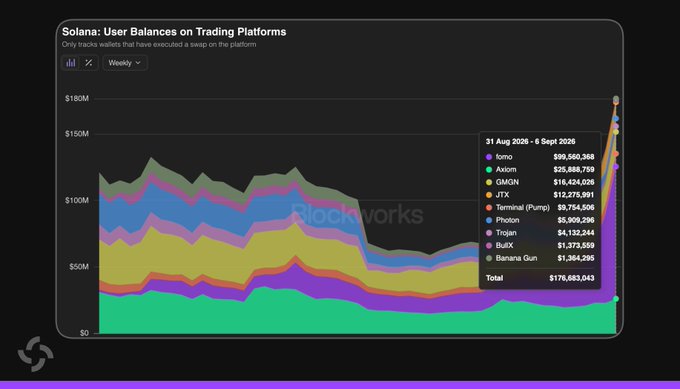Click the green Axiom data point marker
The width and height of the screenshot is (680, 389).
pos(616,299)
